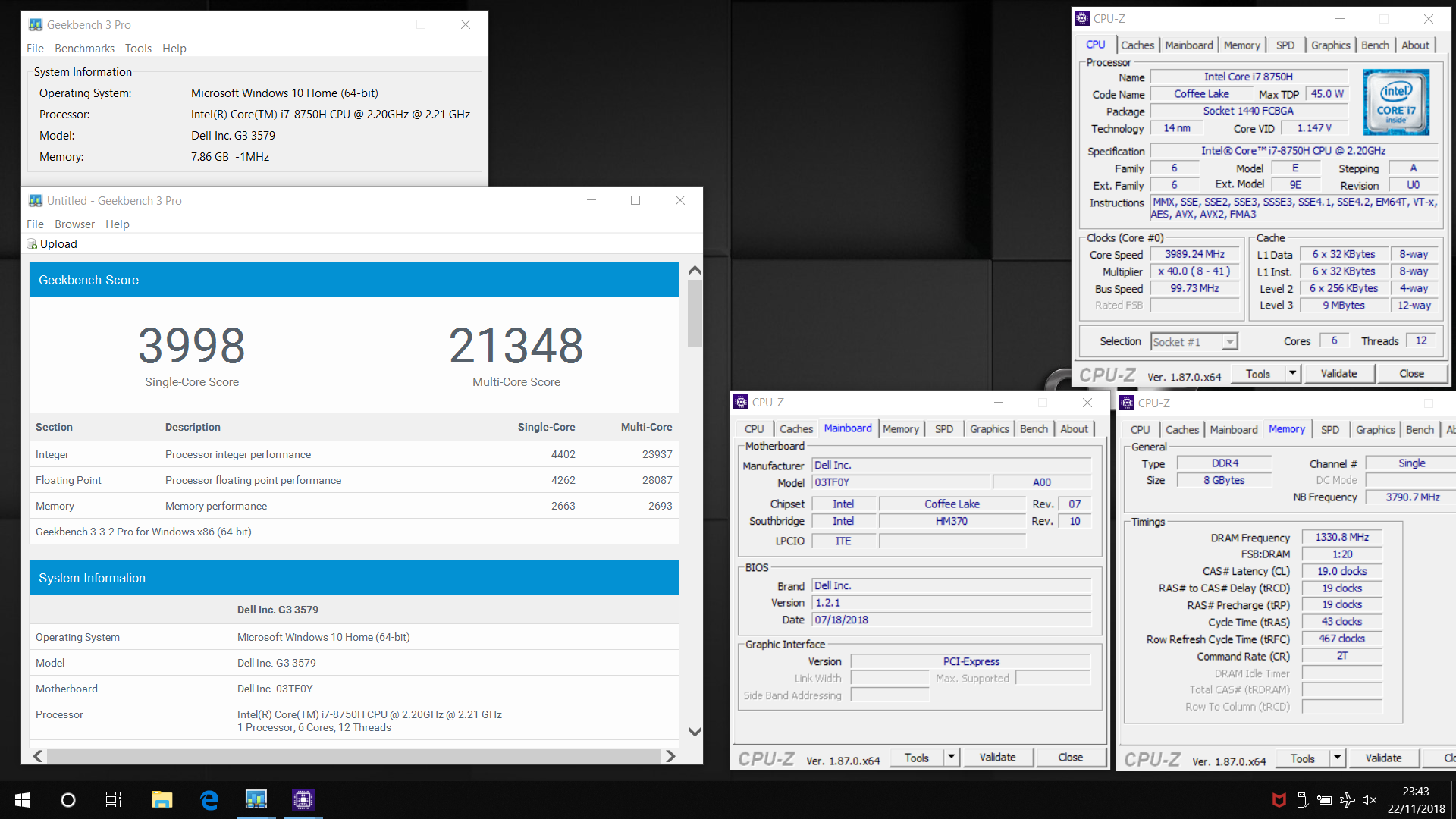The height and width of the screenshot is (819, 1456).
Task: Click CPU-Z icon in top CPU window title
Action: click(1082, 18)
